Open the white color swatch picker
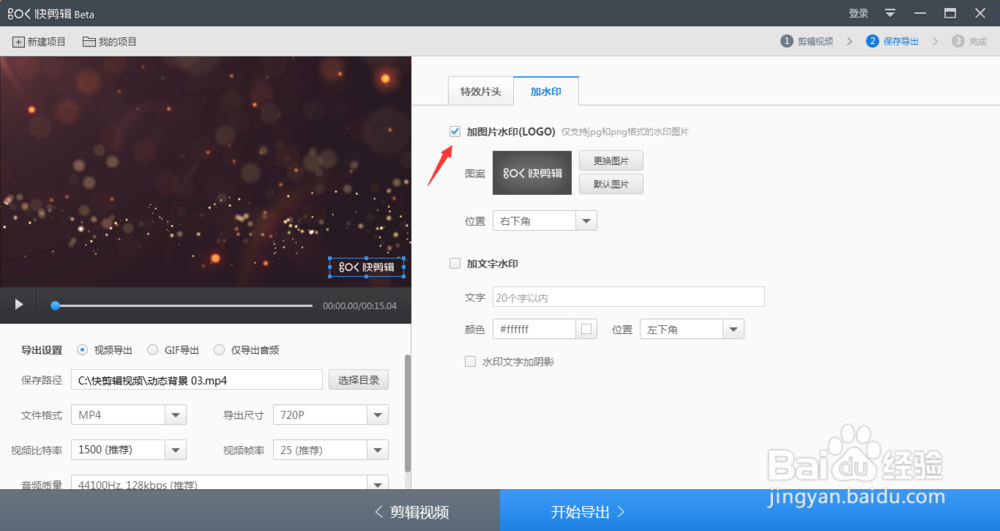This screenshot has height=531, width=1000. point(586,329)
